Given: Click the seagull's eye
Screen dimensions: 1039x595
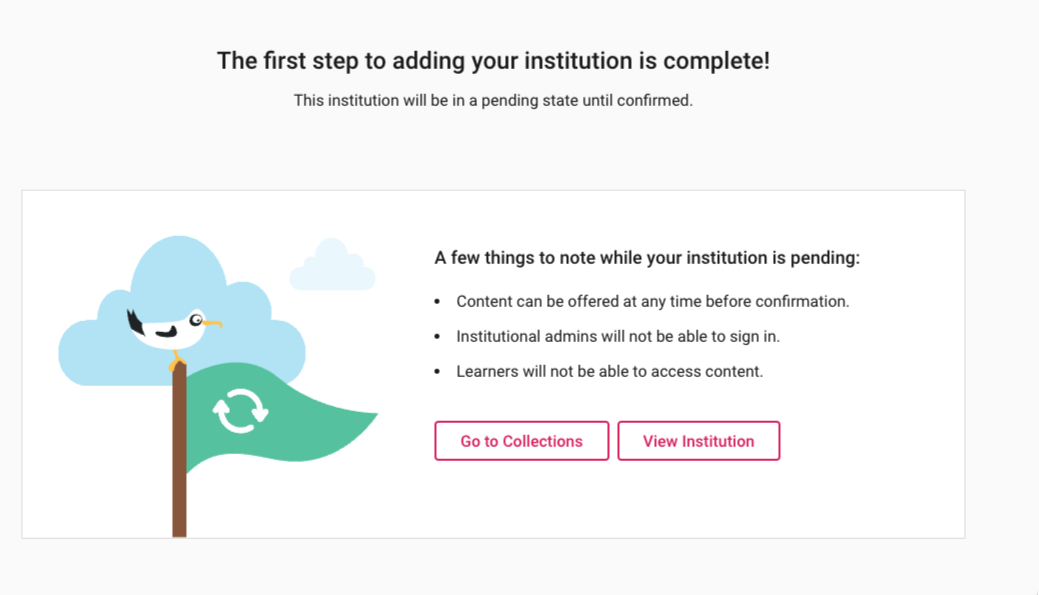Looking at the screenshot, I should tap(197, 320).
